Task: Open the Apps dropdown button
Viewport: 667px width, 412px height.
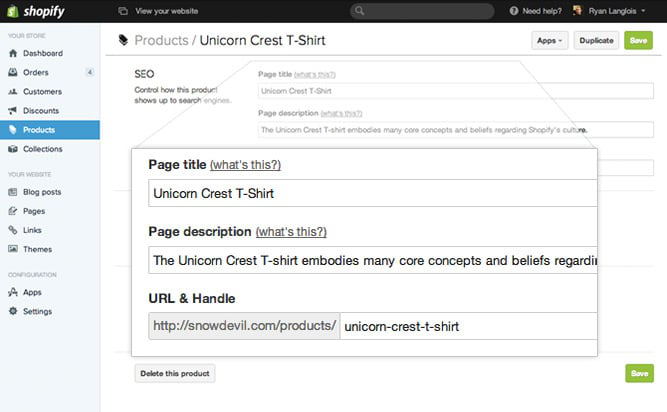Action: (x=550, y=41)
